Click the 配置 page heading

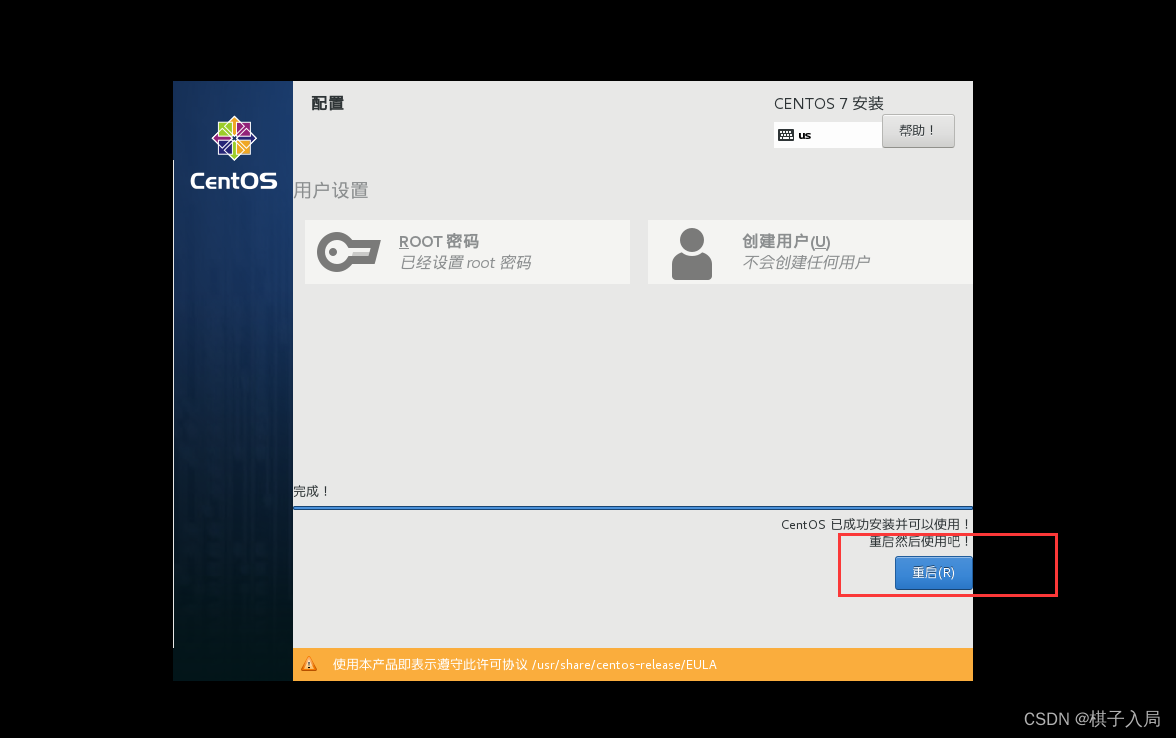coord(328,104)
